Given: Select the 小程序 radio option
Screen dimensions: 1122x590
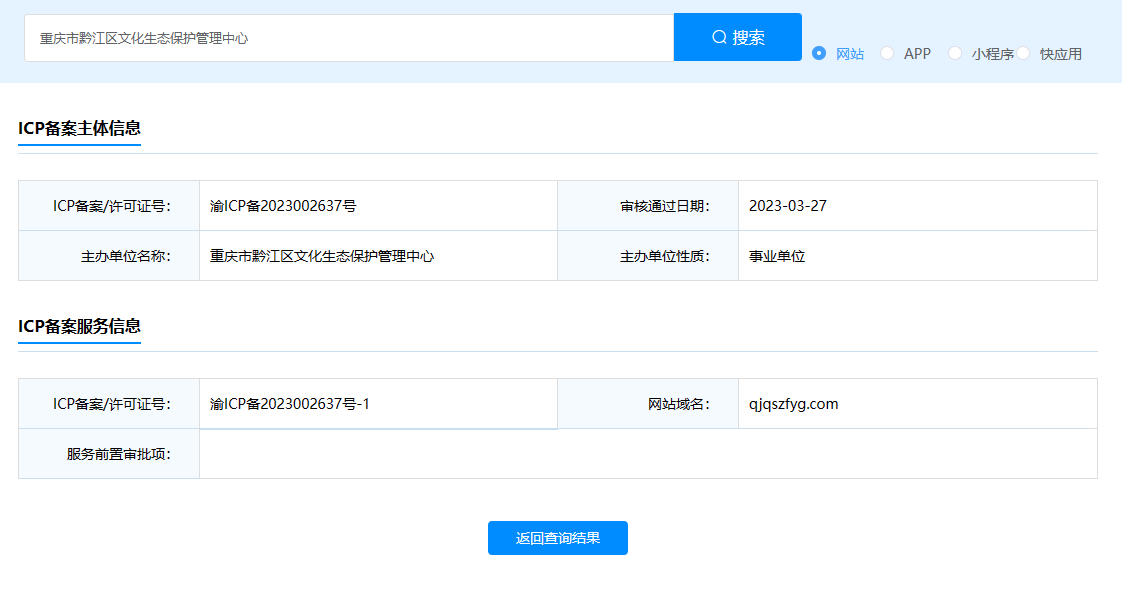Looking at the screenshot, I should tap(955, 54).
